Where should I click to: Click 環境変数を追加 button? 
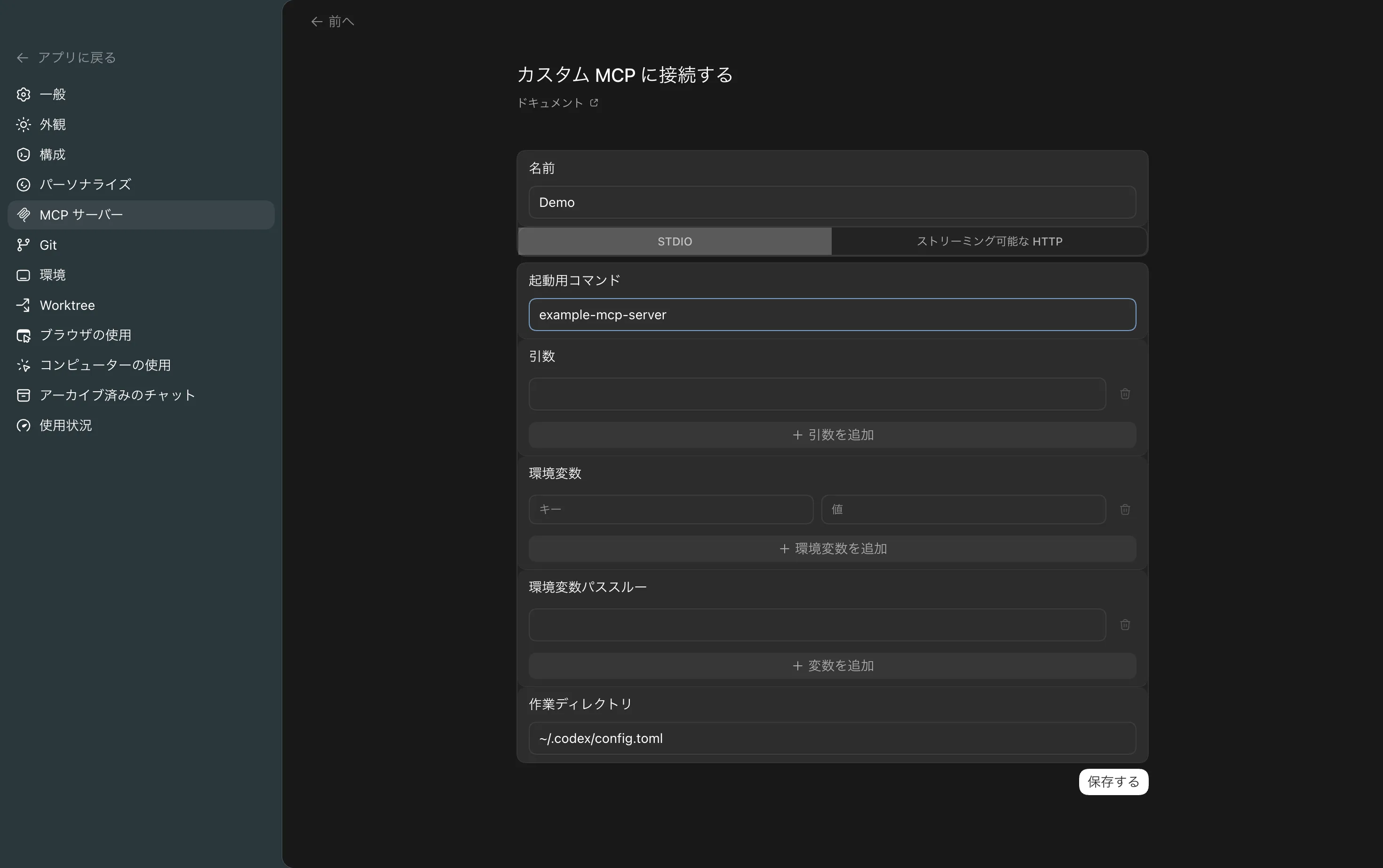click(x=832, y=549)
